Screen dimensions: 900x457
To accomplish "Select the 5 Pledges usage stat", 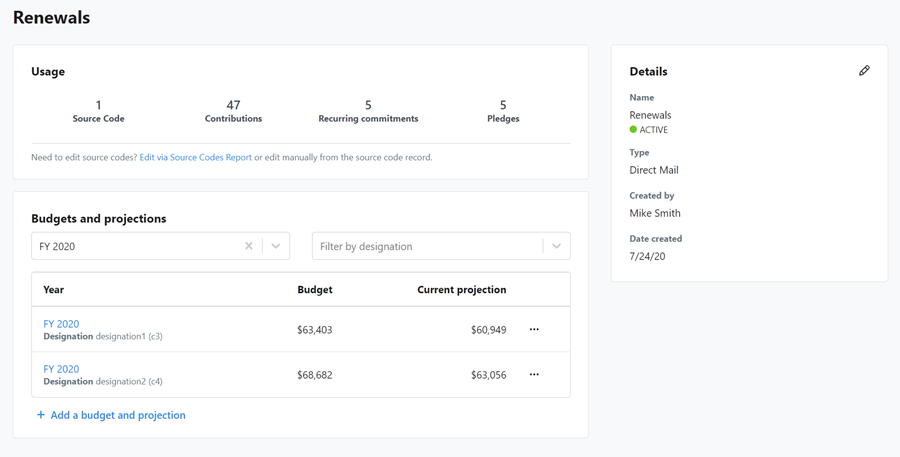I will click(503, 111).
